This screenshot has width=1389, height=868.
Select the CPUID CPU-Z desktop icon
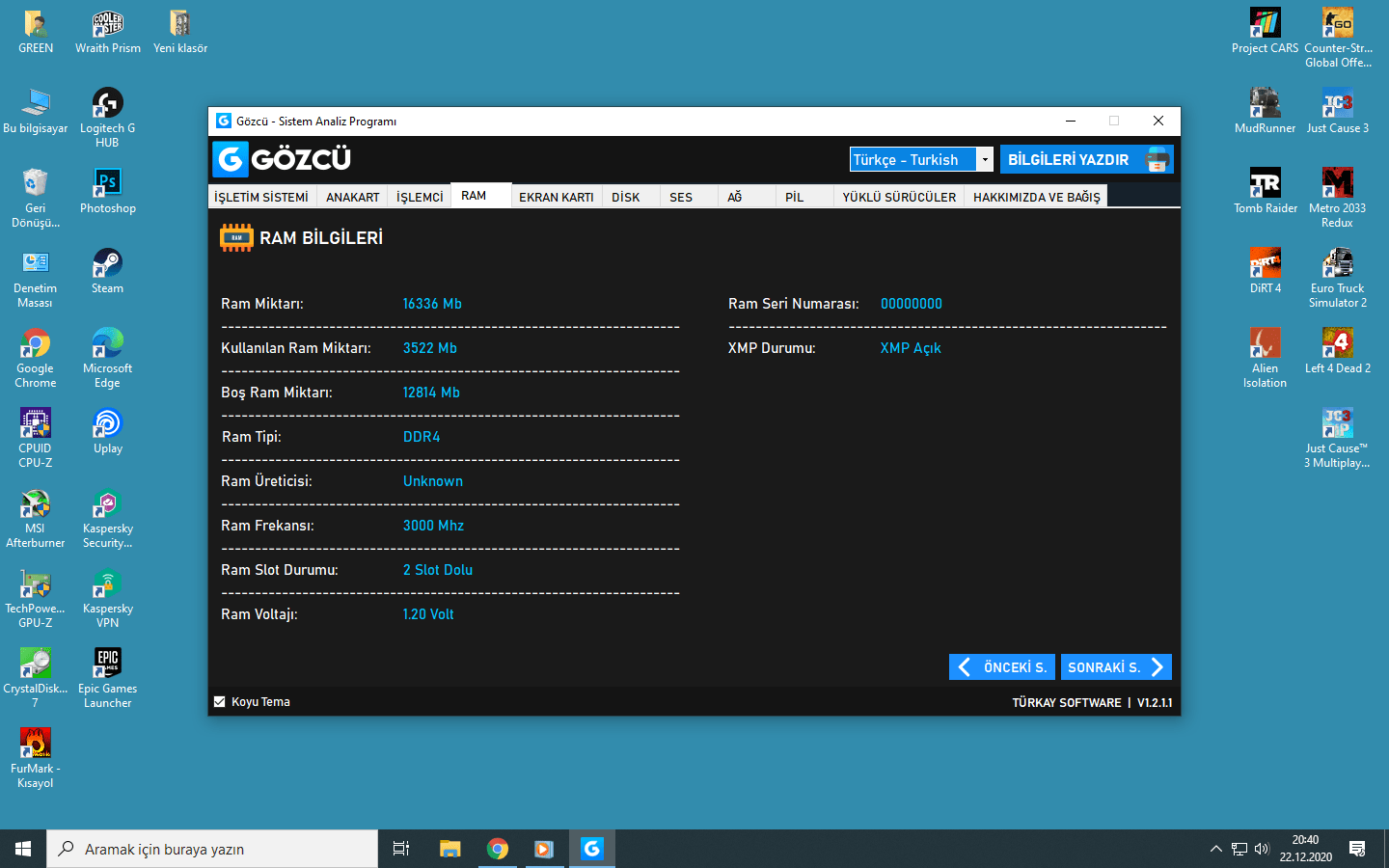36,438
